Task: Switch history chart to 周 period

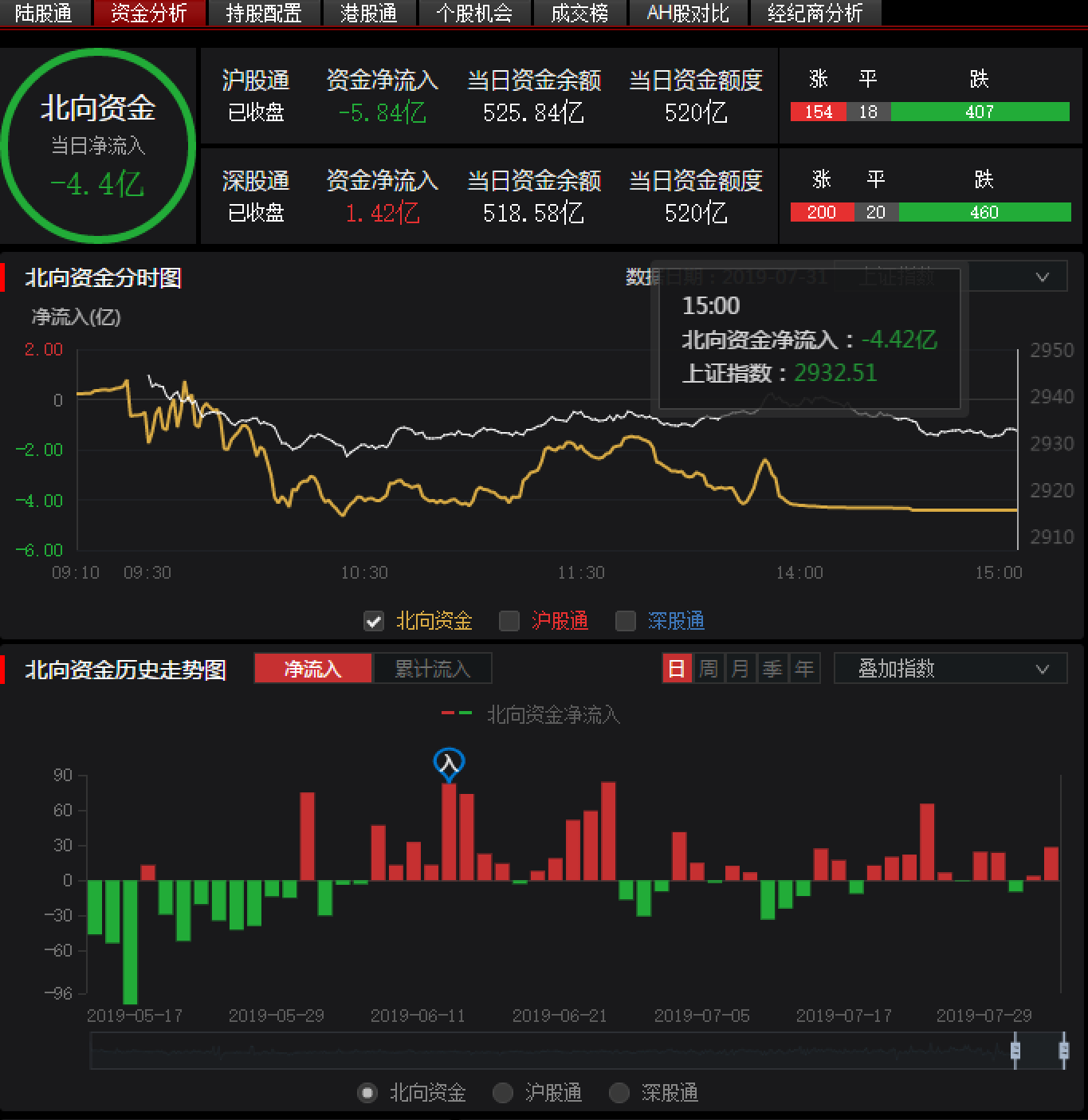Action: (709, 669)
